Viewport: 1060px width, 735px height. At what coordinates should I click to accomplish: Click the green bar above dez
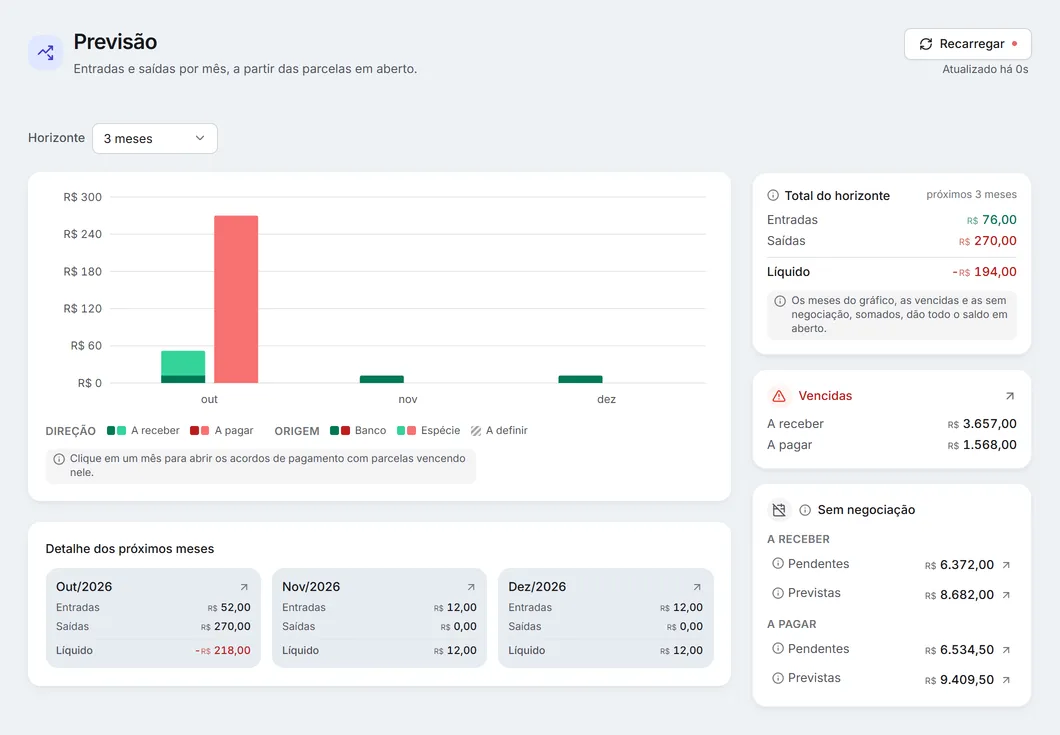click(580, 379)
